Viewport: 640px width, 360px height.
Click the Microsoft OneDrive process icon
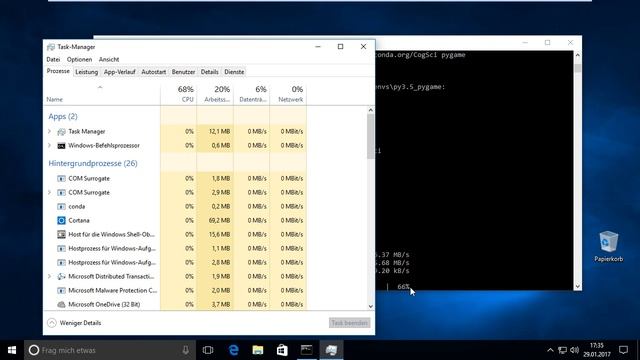pyautogui.click(x=61, y=304)
